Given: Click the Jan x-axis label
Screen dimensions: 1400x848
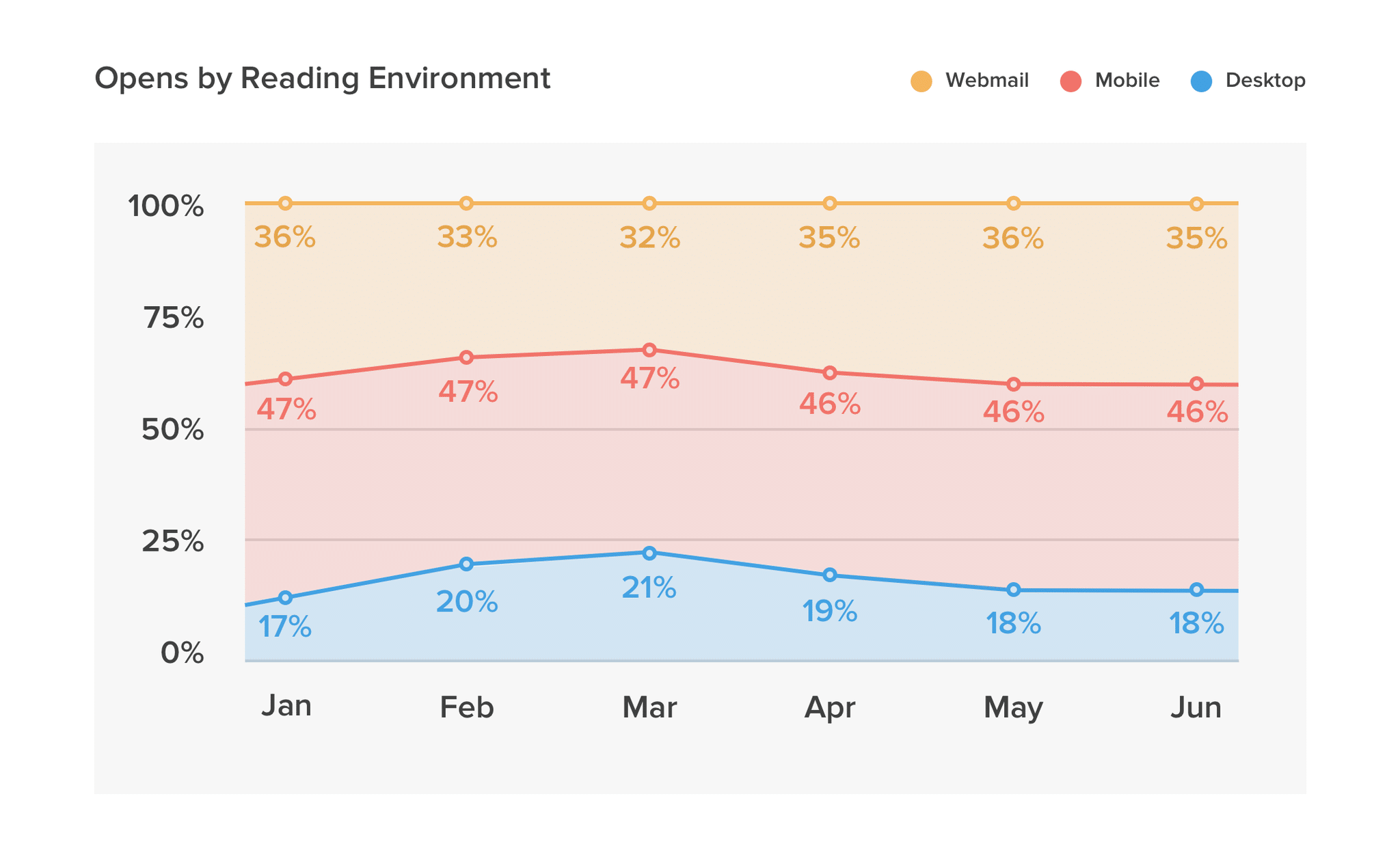Looking at the screenshot, I should coord(286,706).
